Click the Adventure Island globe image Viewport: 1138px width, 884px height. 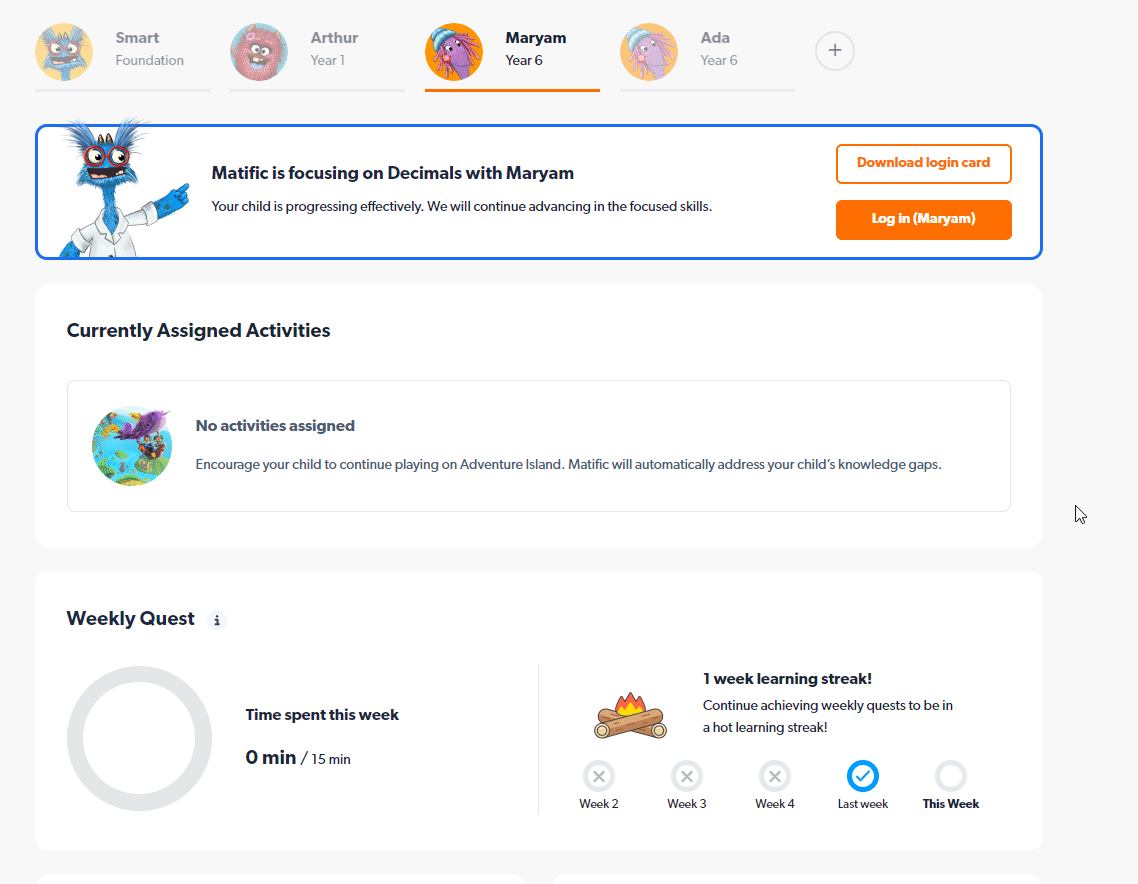pos(132,446)
